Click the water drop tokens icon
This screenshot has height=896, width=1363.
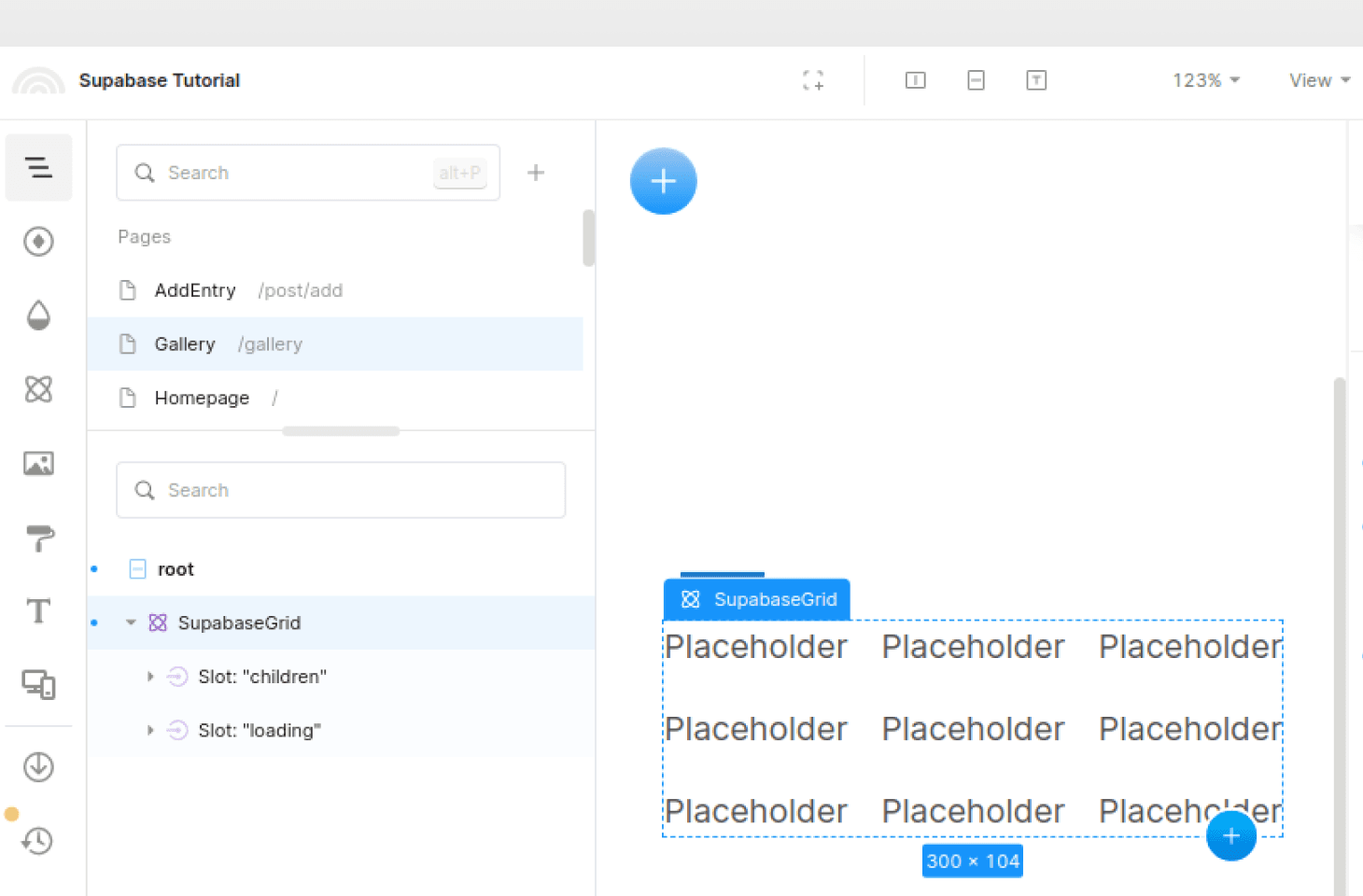pyautogui.click(x=38, y=315)
